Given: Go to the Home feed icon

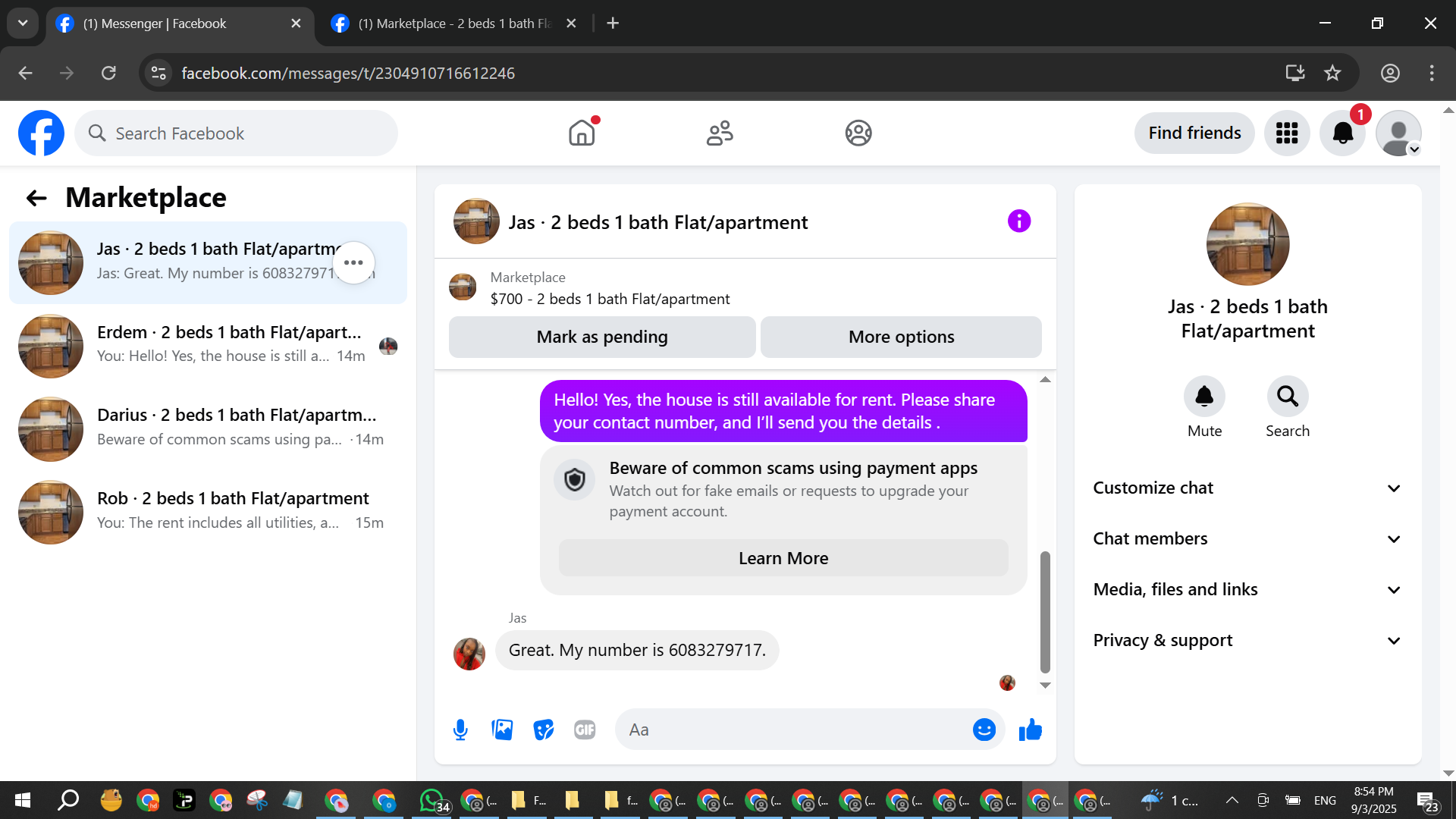Looking at the screenshot, I should click(582, 133).
